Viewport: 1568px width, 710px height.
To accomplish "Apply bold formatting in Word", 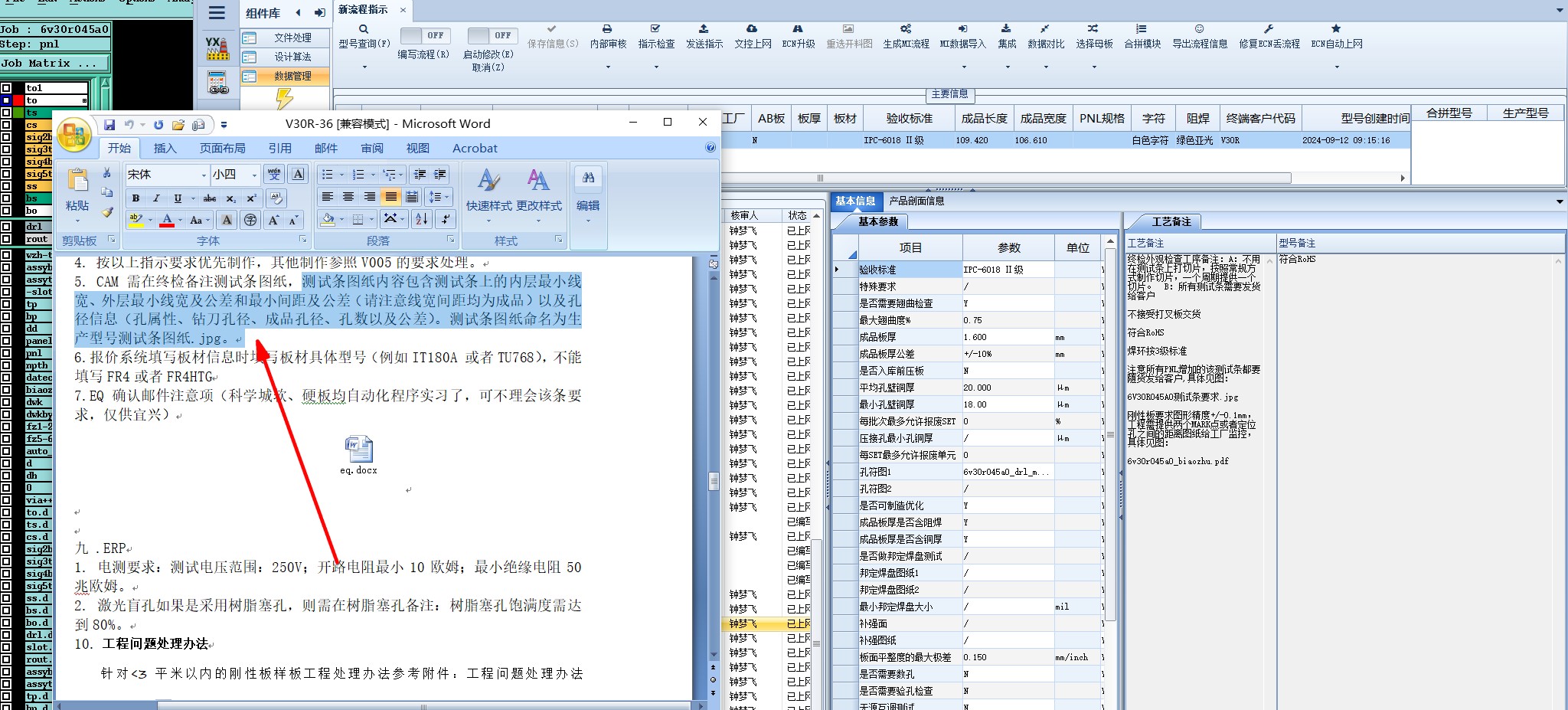I will [x=136, y=198].
